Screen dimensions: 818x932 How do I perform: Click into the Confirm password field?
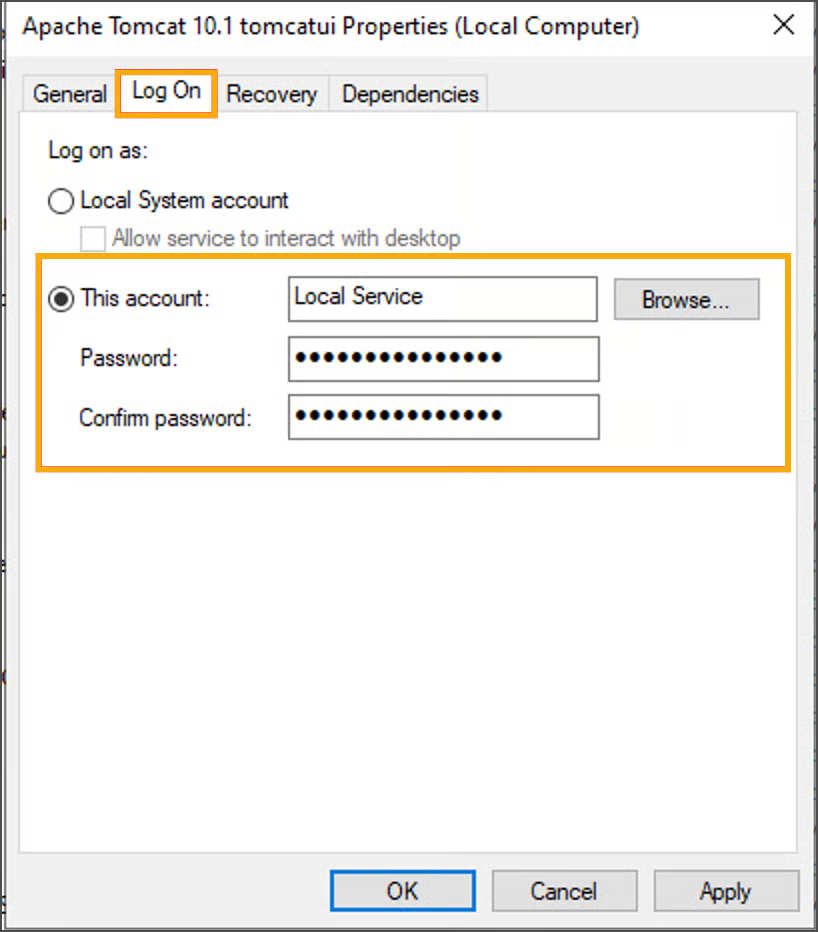(443, 417)
